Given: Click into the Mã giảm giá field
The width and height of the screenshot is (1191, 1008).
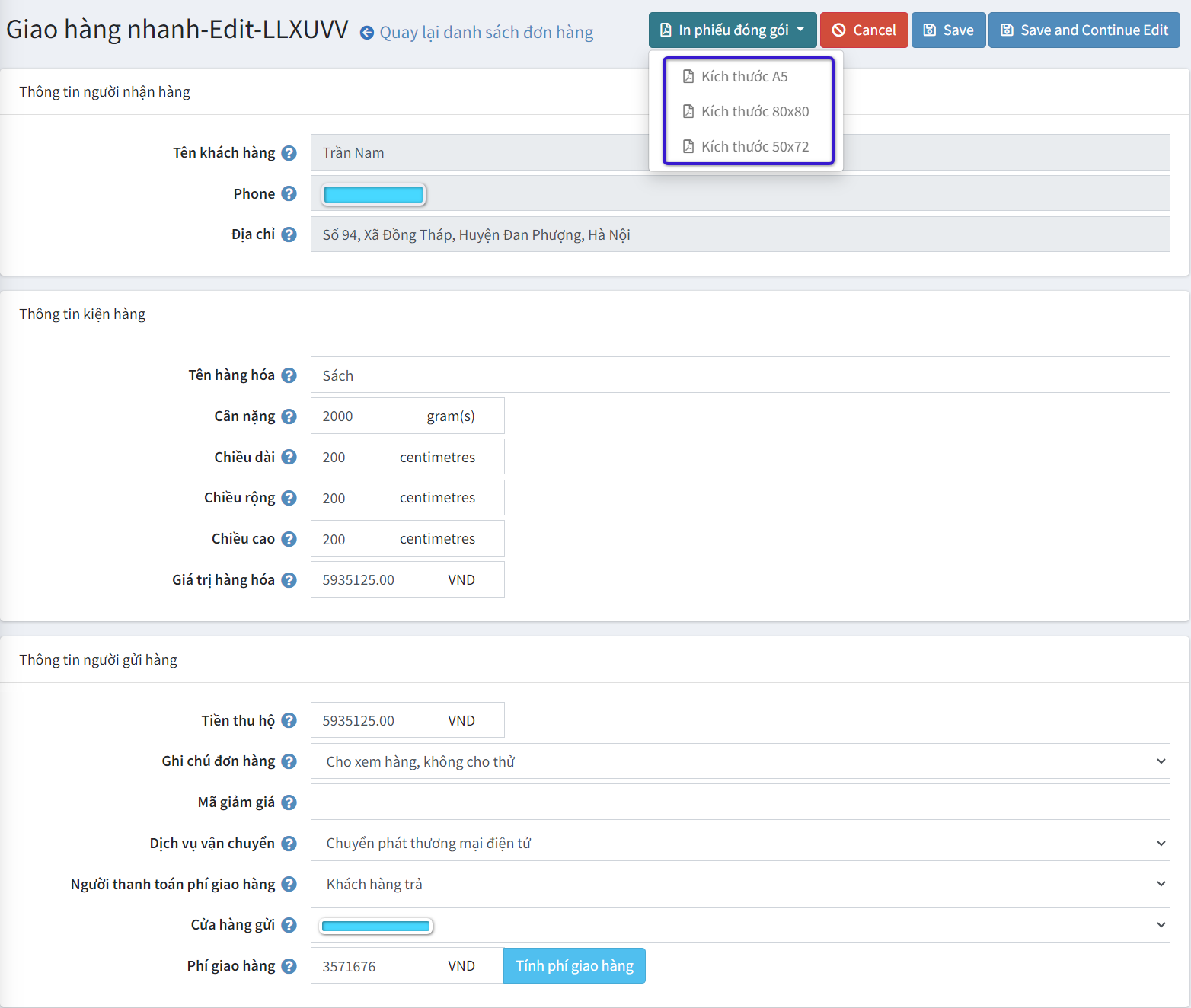Looking at the screenshot, I should (739, 802).
